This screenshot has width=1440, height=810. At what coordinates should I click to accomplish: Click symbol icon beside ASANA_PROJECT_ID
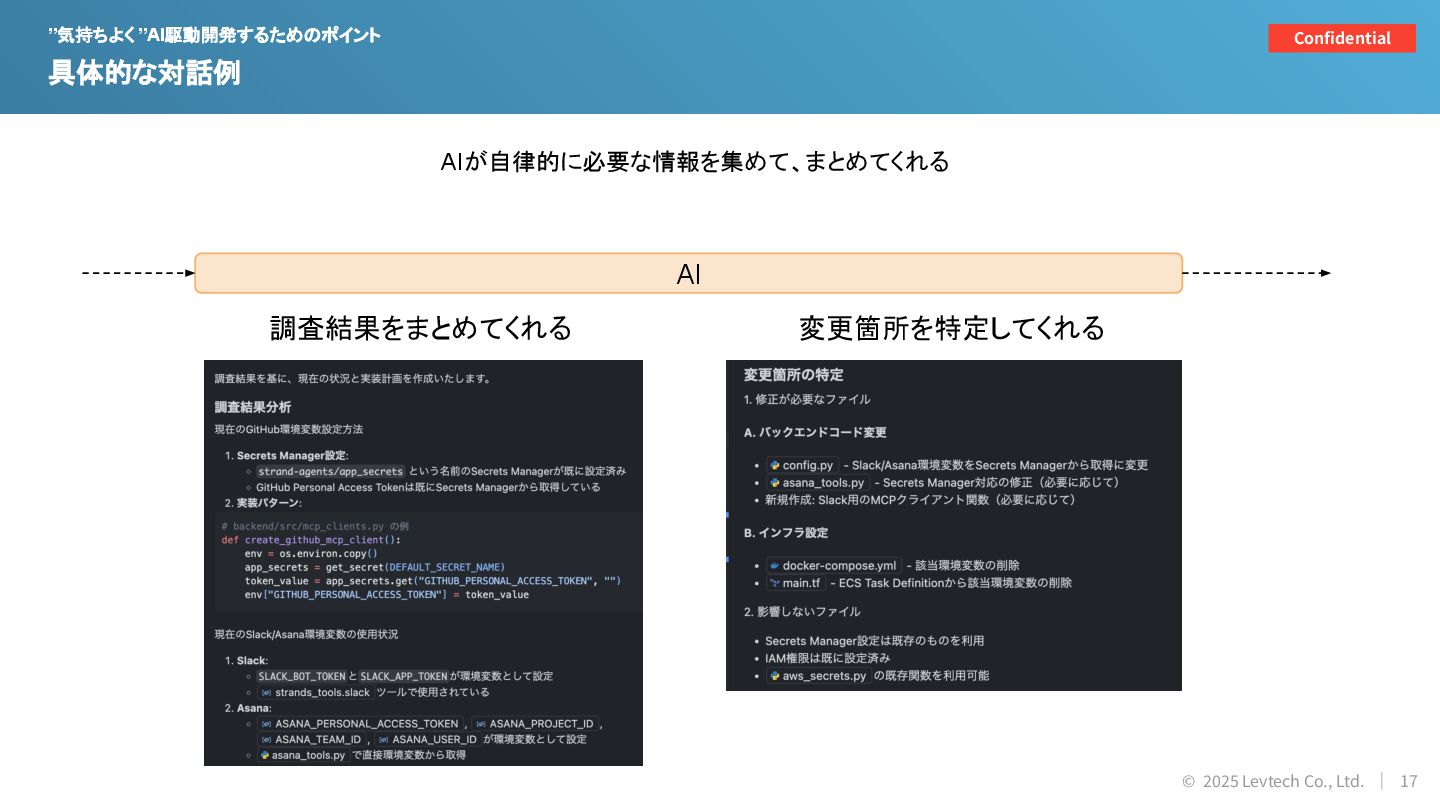pos(481,724)
